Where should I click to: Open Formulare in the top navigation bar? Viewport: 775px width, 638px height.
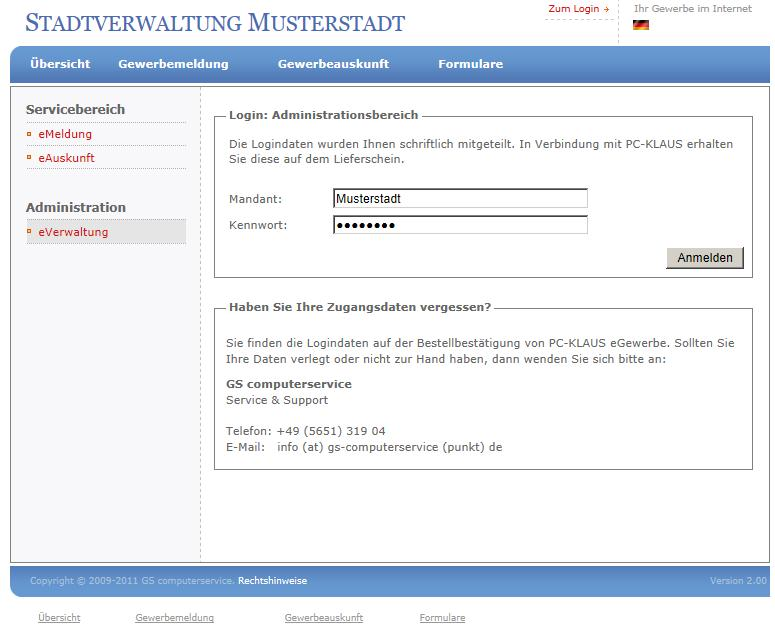point(470,64)
